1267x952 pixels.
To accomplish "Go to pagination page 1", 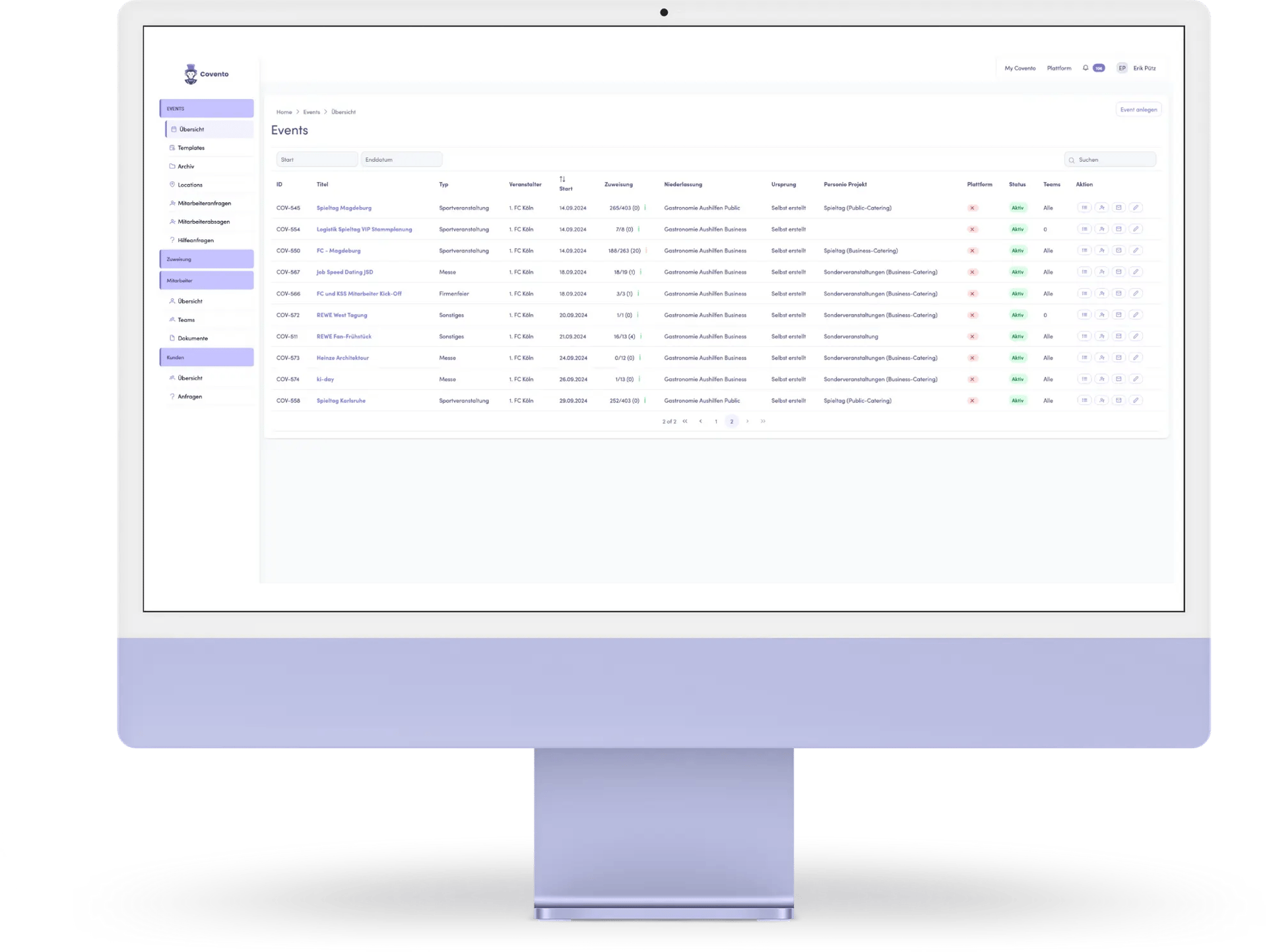I will [716, 422].
